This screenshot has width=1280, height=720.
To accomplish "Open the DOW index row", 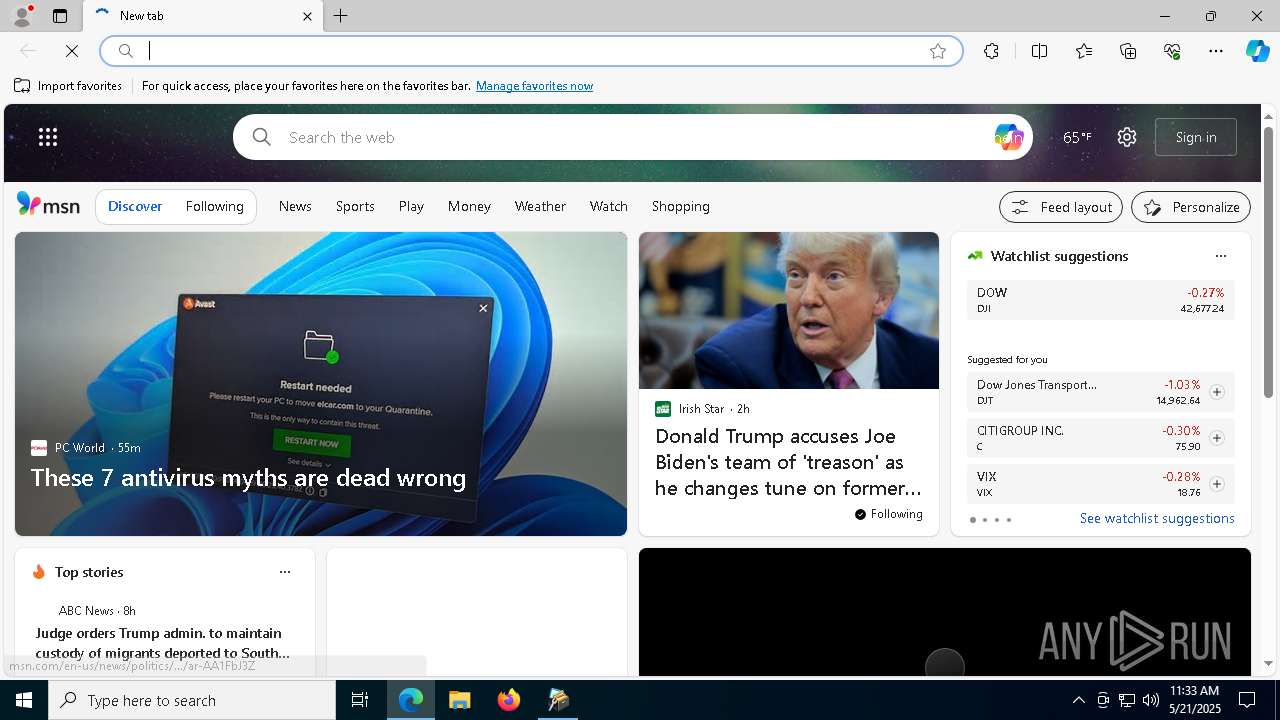I will [1101, 300].
